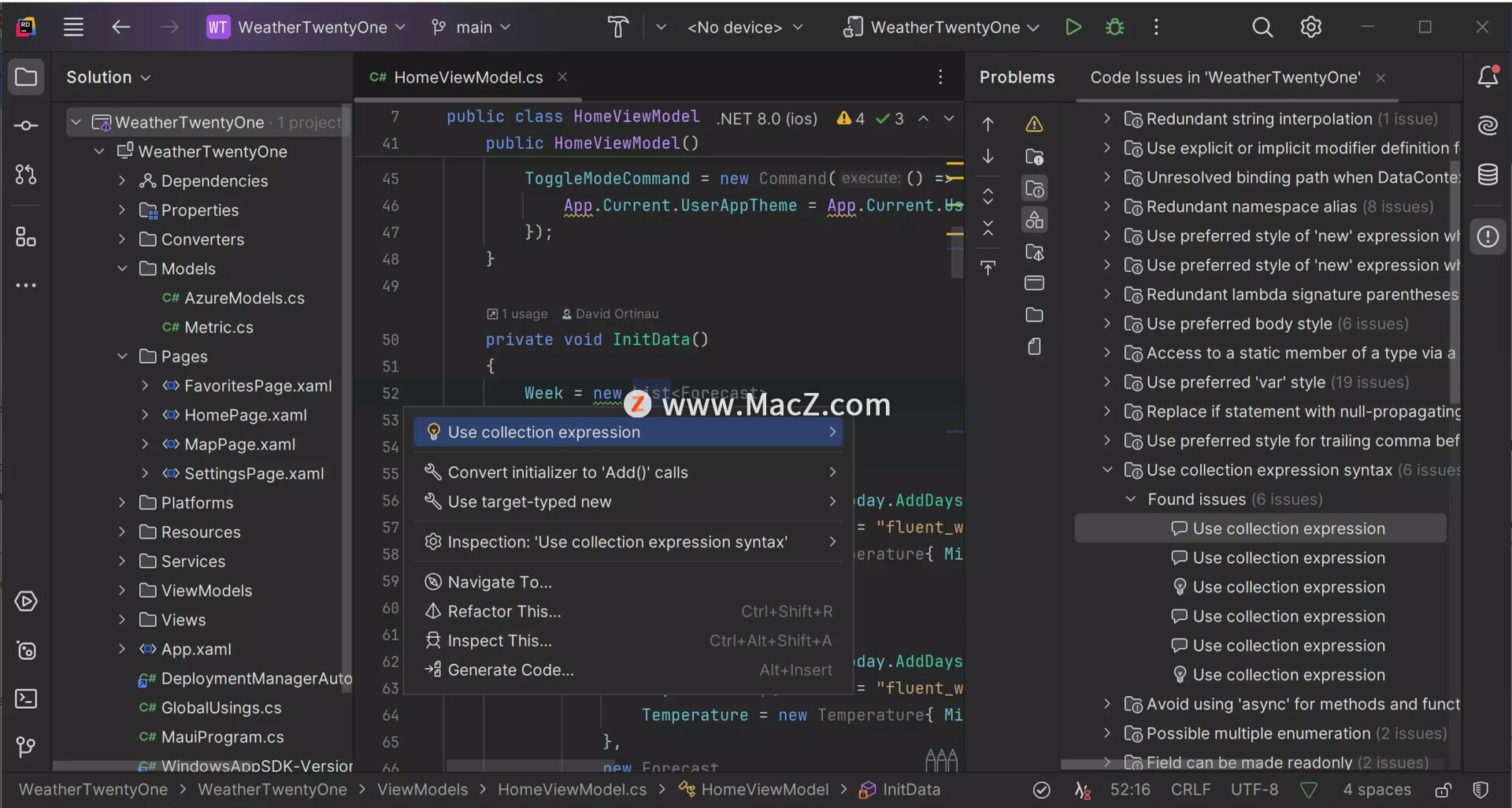
Task: Click the Run (play) button
Action: pos(1073,28)
